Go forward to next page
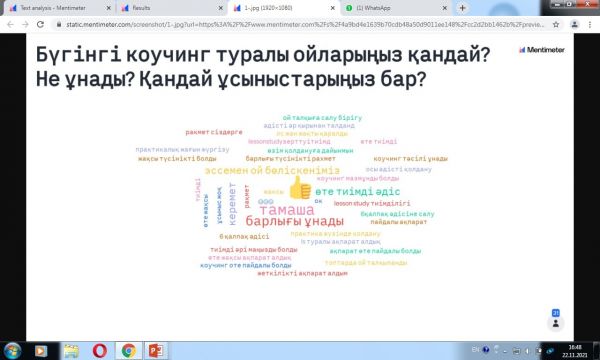This screenshot has height=360, width=600. click(25, 24)
